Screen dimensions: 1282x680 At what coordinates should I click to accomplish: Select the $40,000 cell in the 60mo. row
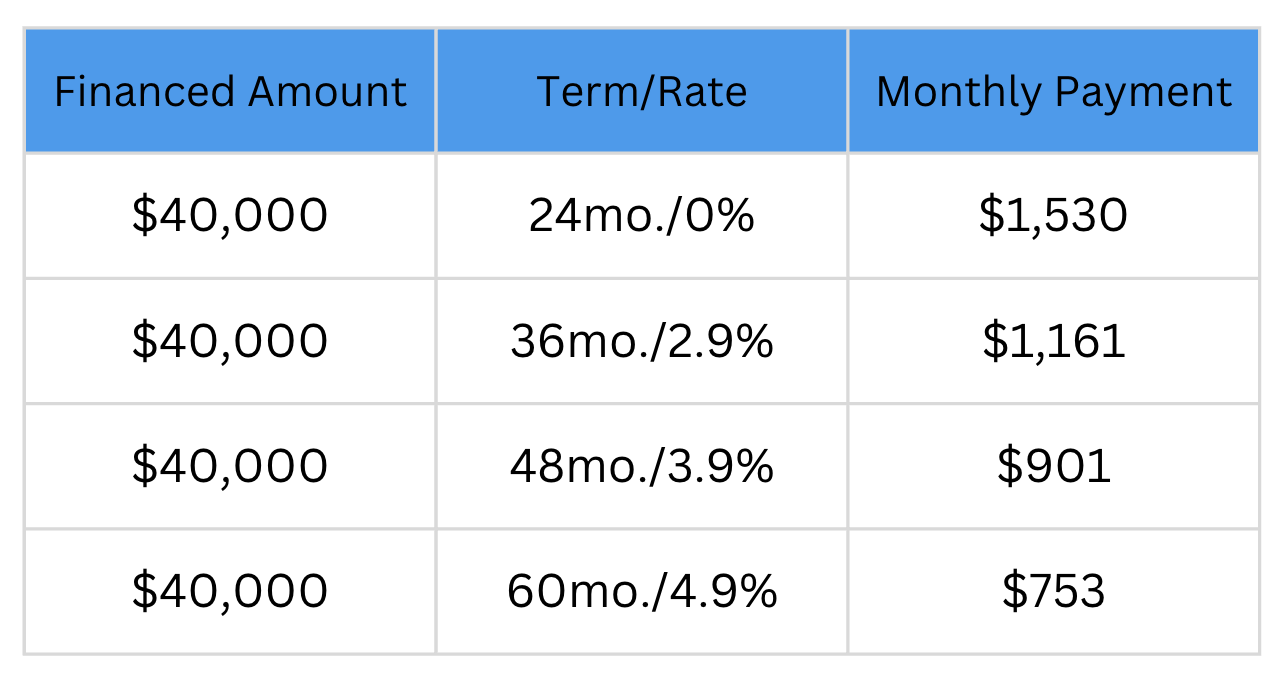tap(230, 591)
